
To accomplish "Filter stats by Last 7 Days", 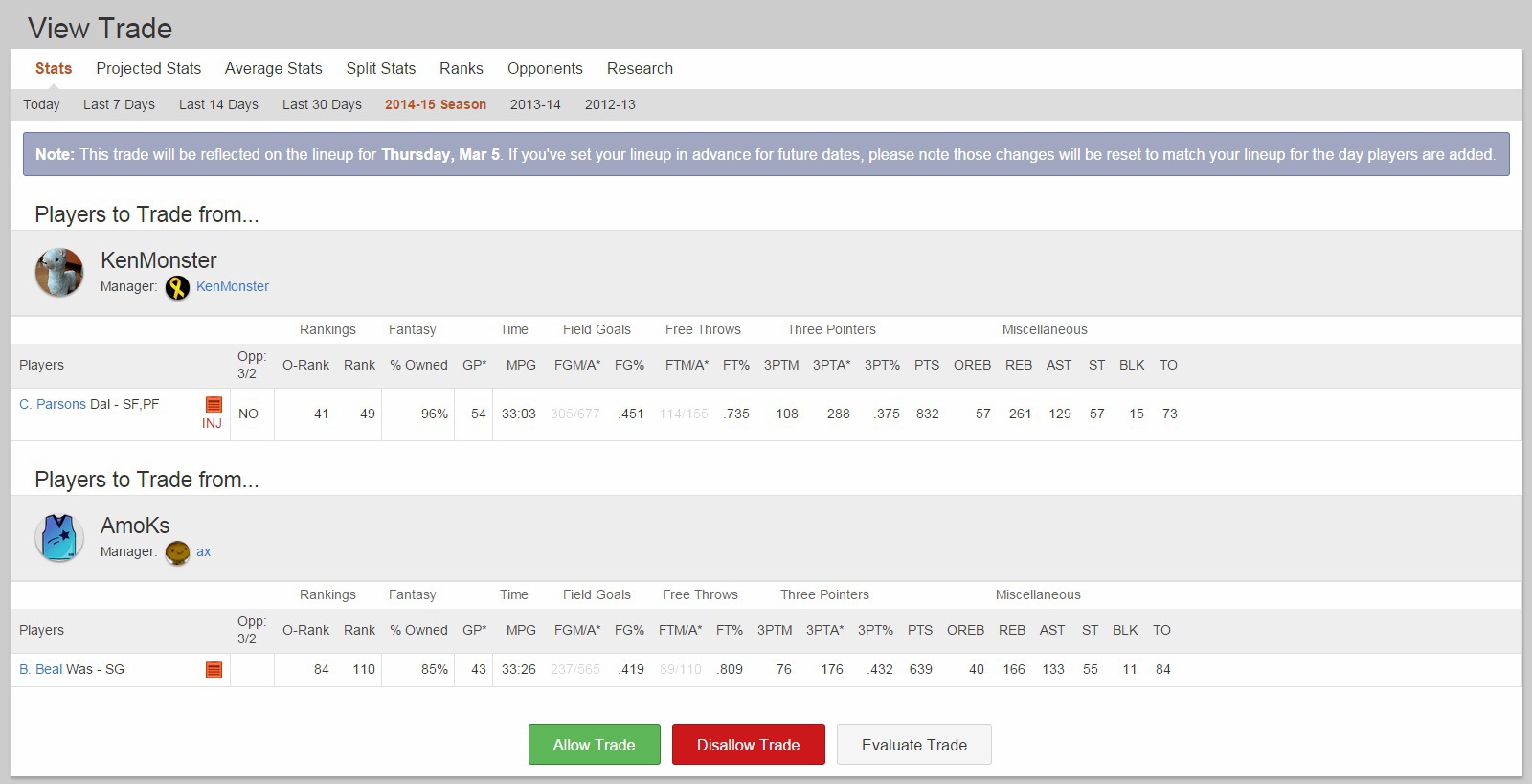I will point(119,104).
